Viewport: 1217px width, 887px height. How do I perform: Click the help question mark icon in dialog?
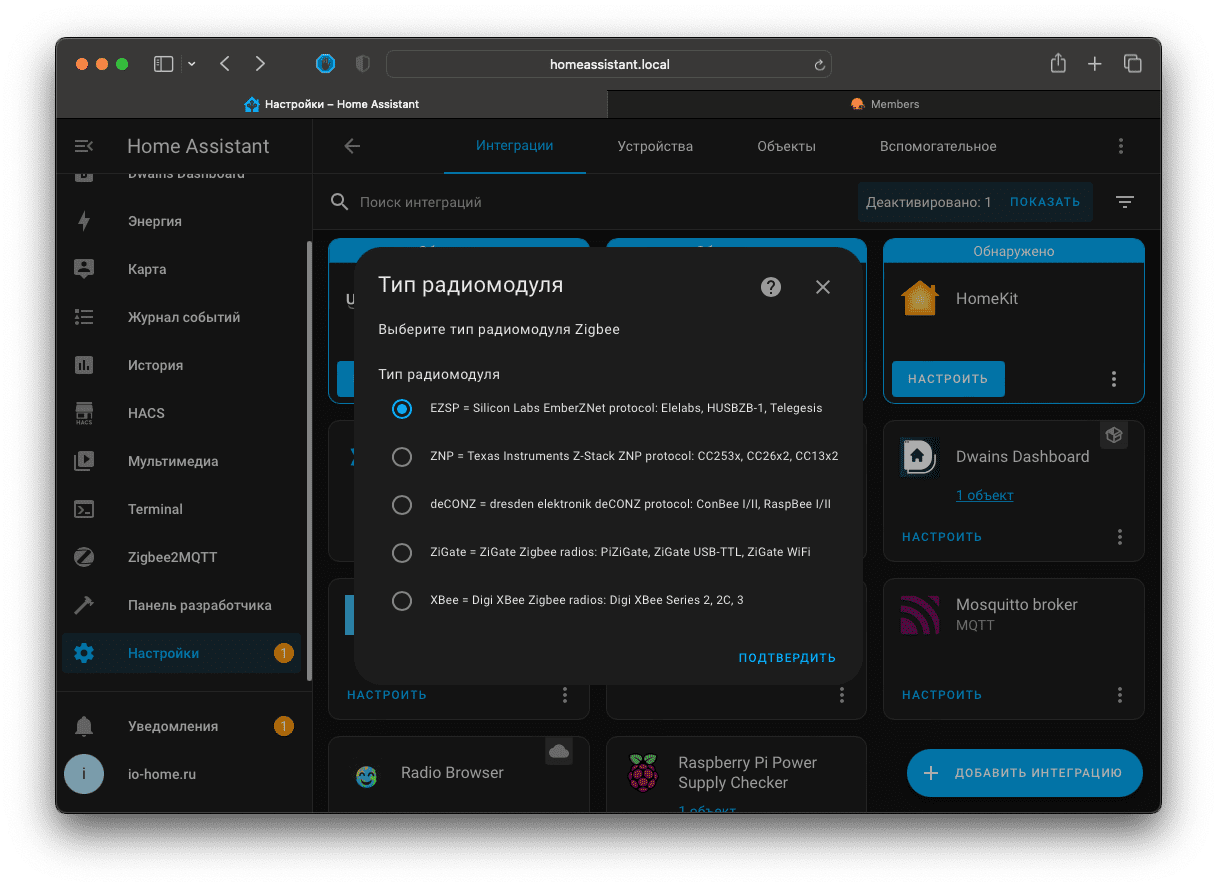tap(770, 287)
